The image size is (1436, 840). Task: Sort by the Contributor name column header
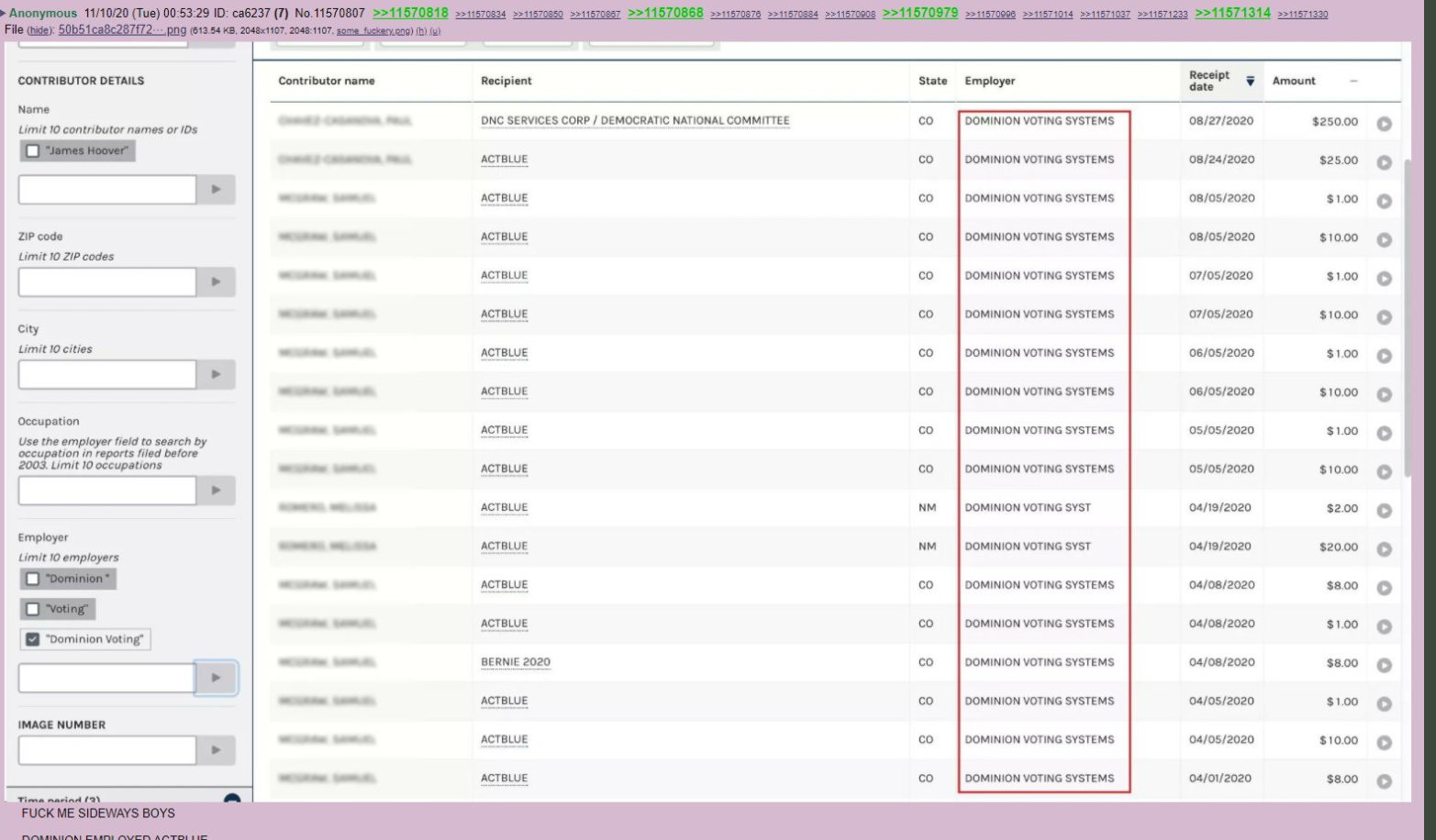[x=327, y=81]
